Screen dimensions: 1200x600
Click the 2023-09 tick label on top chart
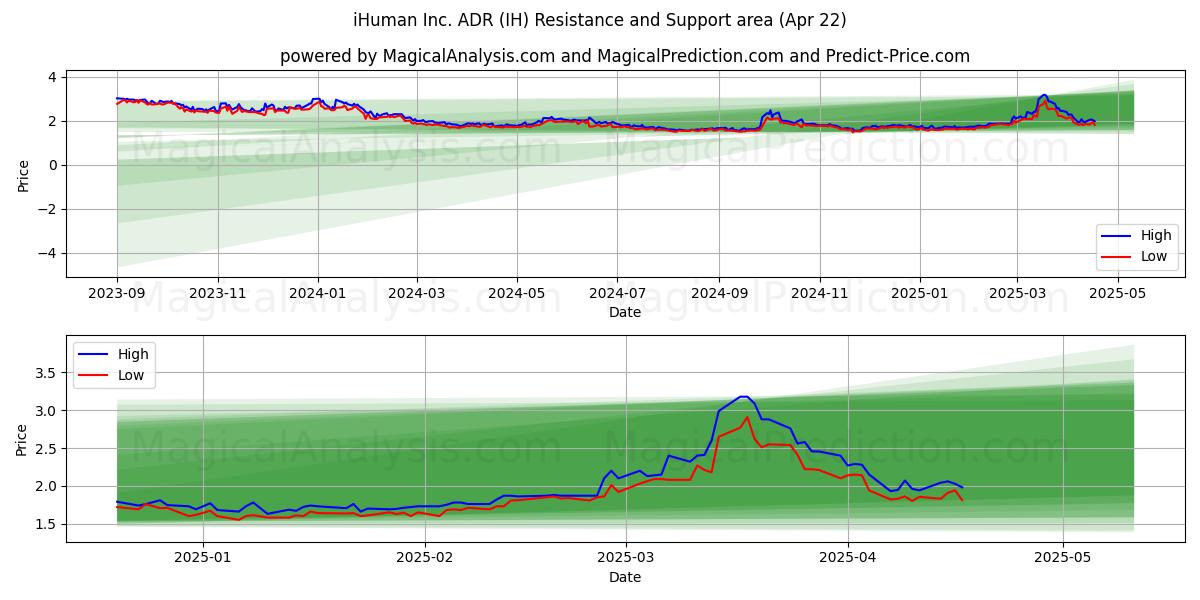pos(117,294)
